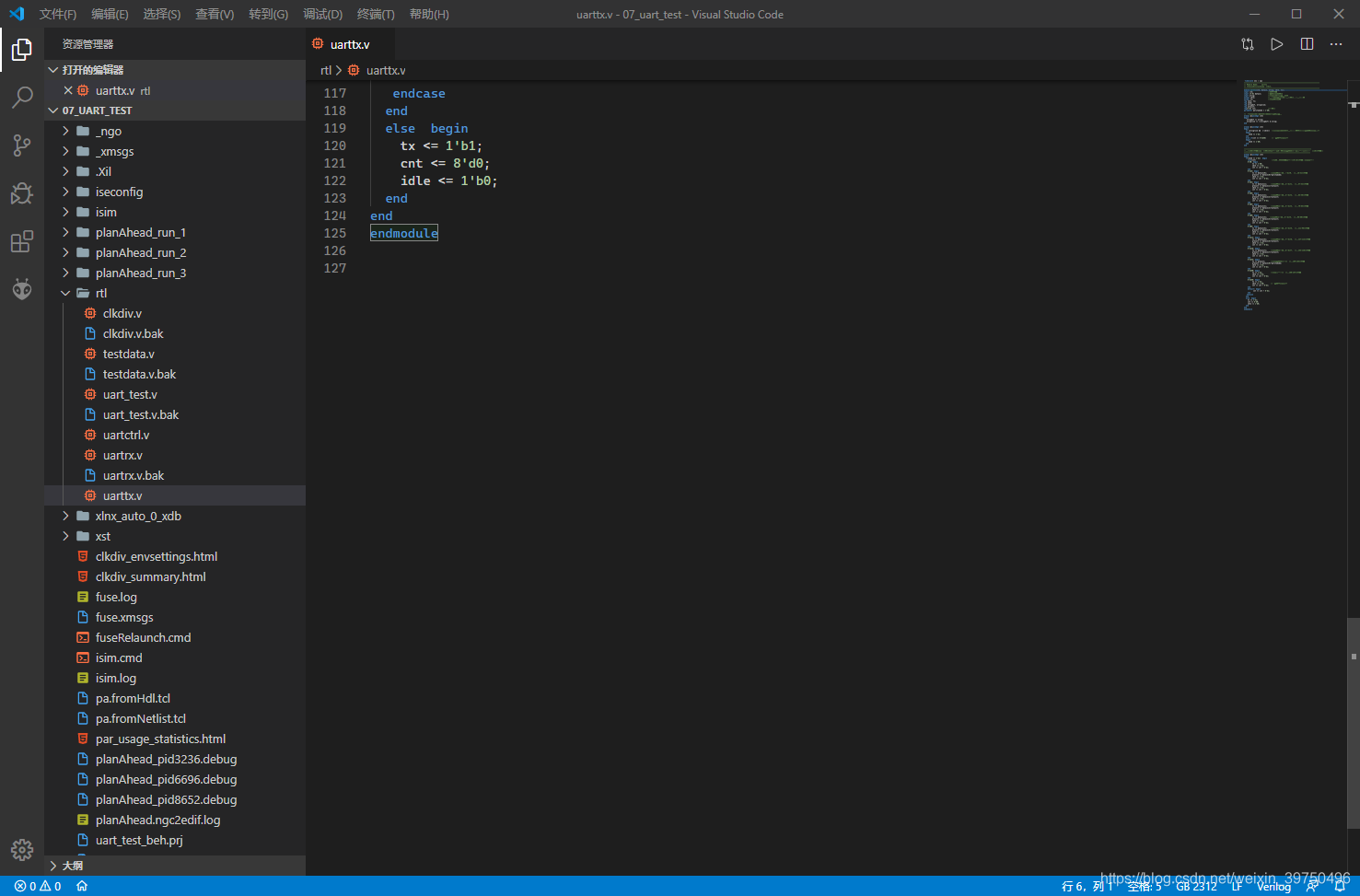Expand the xlnx_auto_0_xdb folder
Viewport: 1360px width, 896px height.
(x=175, y=516)
